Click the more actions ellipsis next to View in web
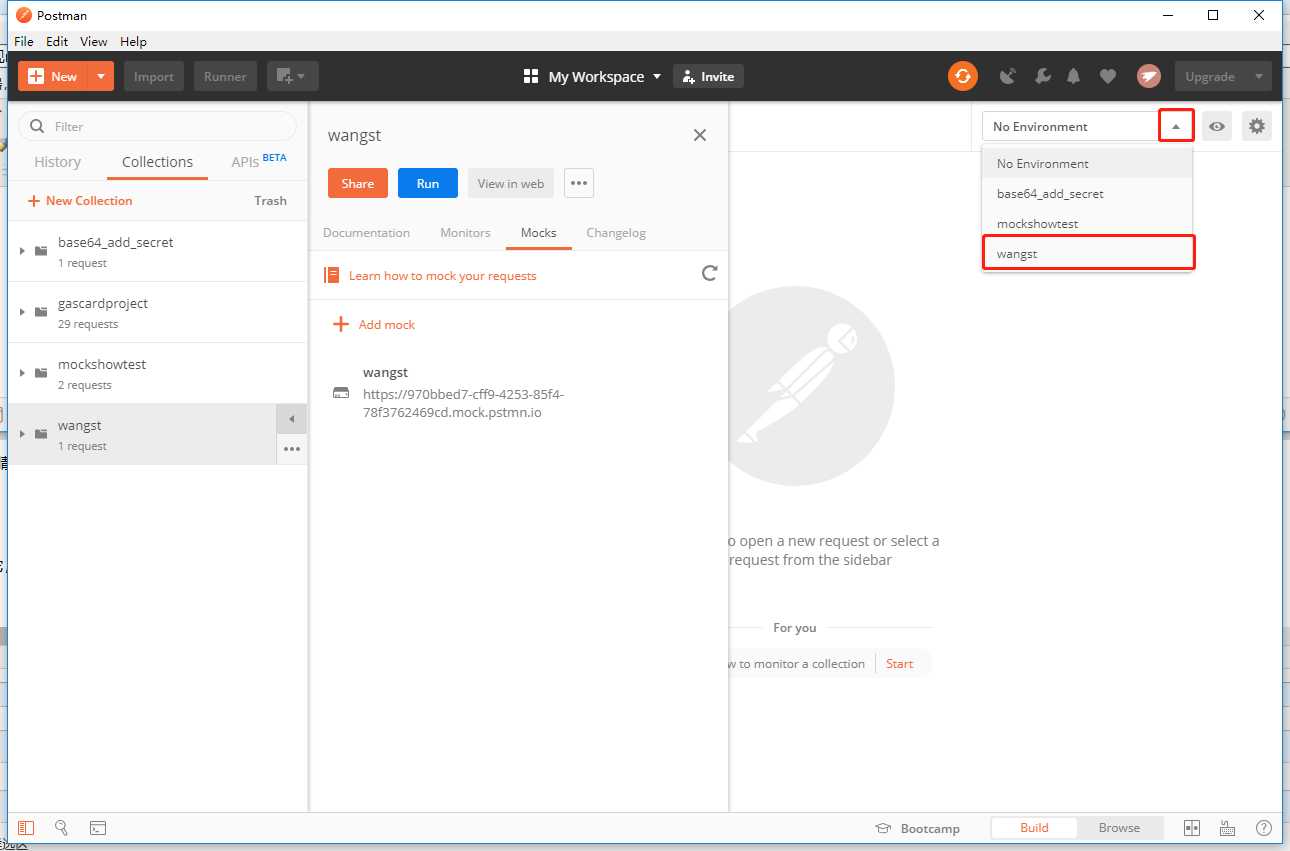 pyautogui.click(x=579, y=183)
